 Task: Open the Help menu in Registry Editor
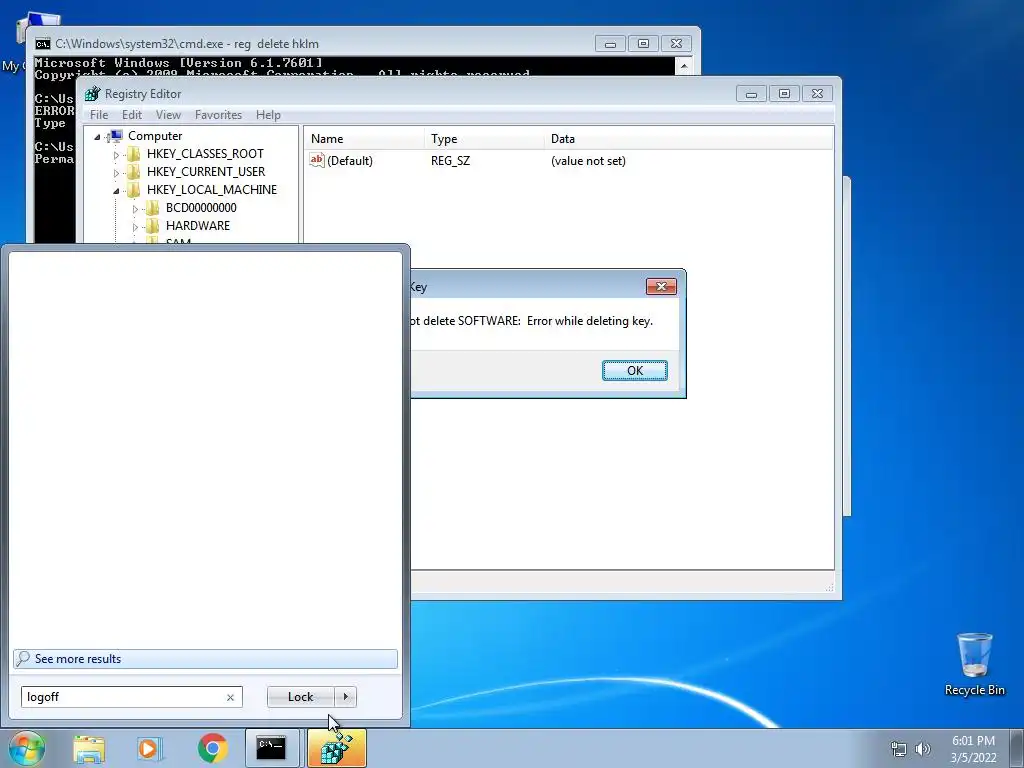(268, 115)
